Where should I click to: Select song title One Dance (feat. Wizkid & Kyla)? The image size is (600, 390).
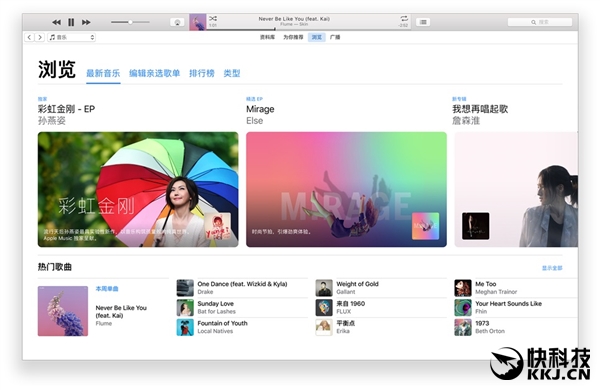(x=242, y=284)
